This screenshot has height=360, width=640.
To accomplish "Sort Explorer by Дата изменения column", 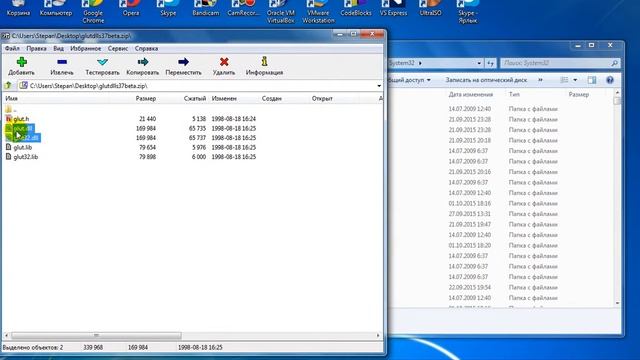I will pyautogui.click(x=471, y=94).
